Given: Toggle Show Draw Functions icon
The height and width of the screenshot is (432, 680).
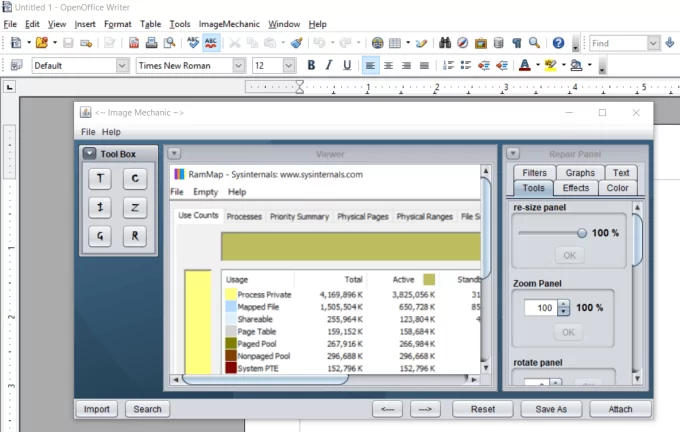Looking at the screenshot, I should [421, 43].
